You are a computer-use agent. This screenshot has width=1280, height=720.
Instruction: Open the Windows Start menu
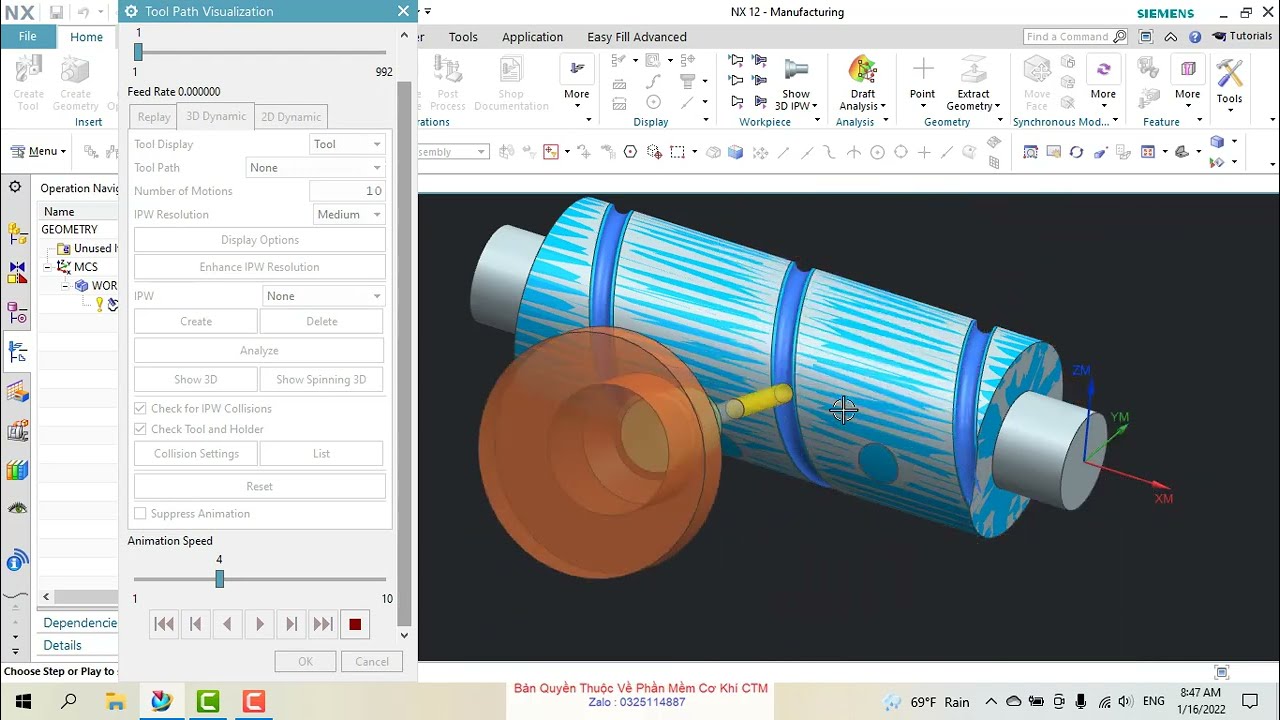click(23, 702)
